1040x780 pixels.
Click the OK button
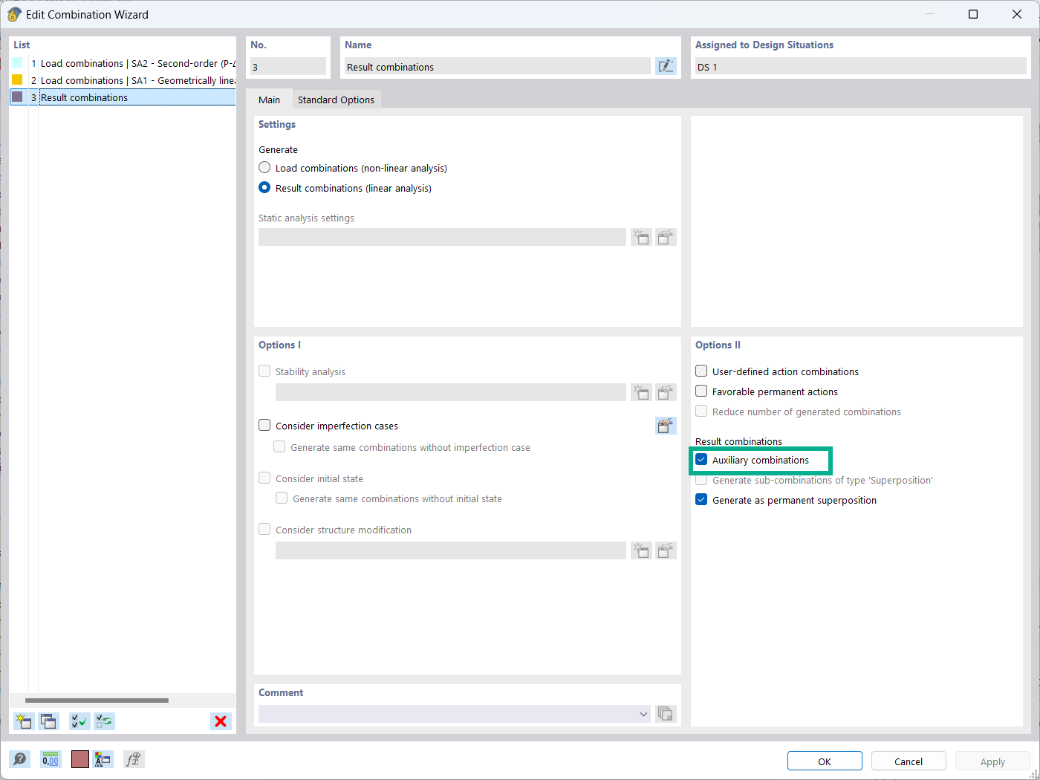[824, 761]
